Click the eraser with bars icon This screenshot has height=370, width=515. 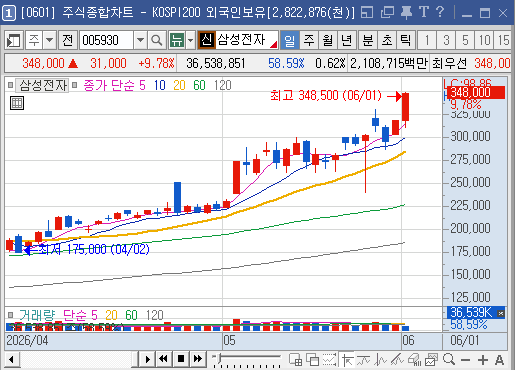414,360
